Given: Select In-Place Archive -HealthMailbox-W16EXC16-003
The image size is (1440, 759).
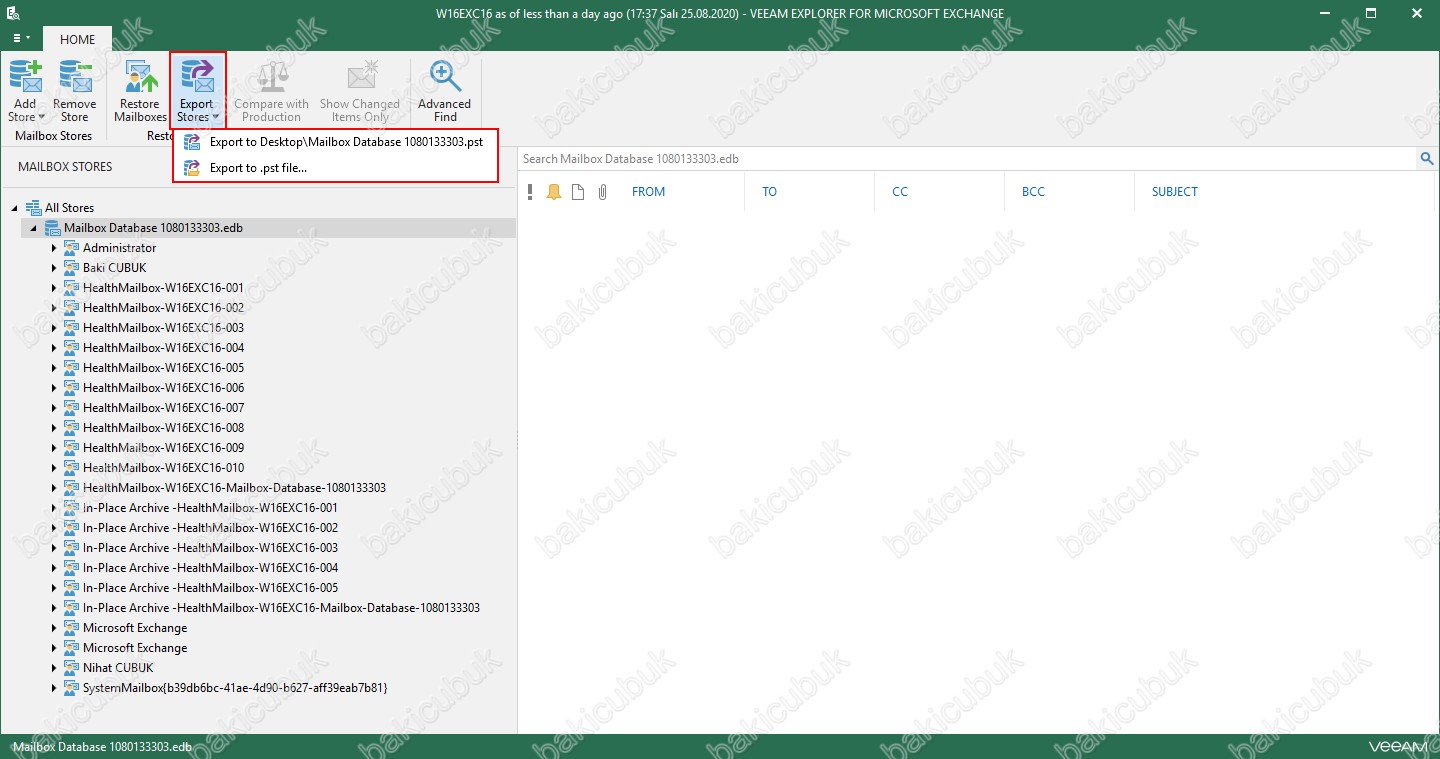Looking at the screenshot, I should point(210,548).
